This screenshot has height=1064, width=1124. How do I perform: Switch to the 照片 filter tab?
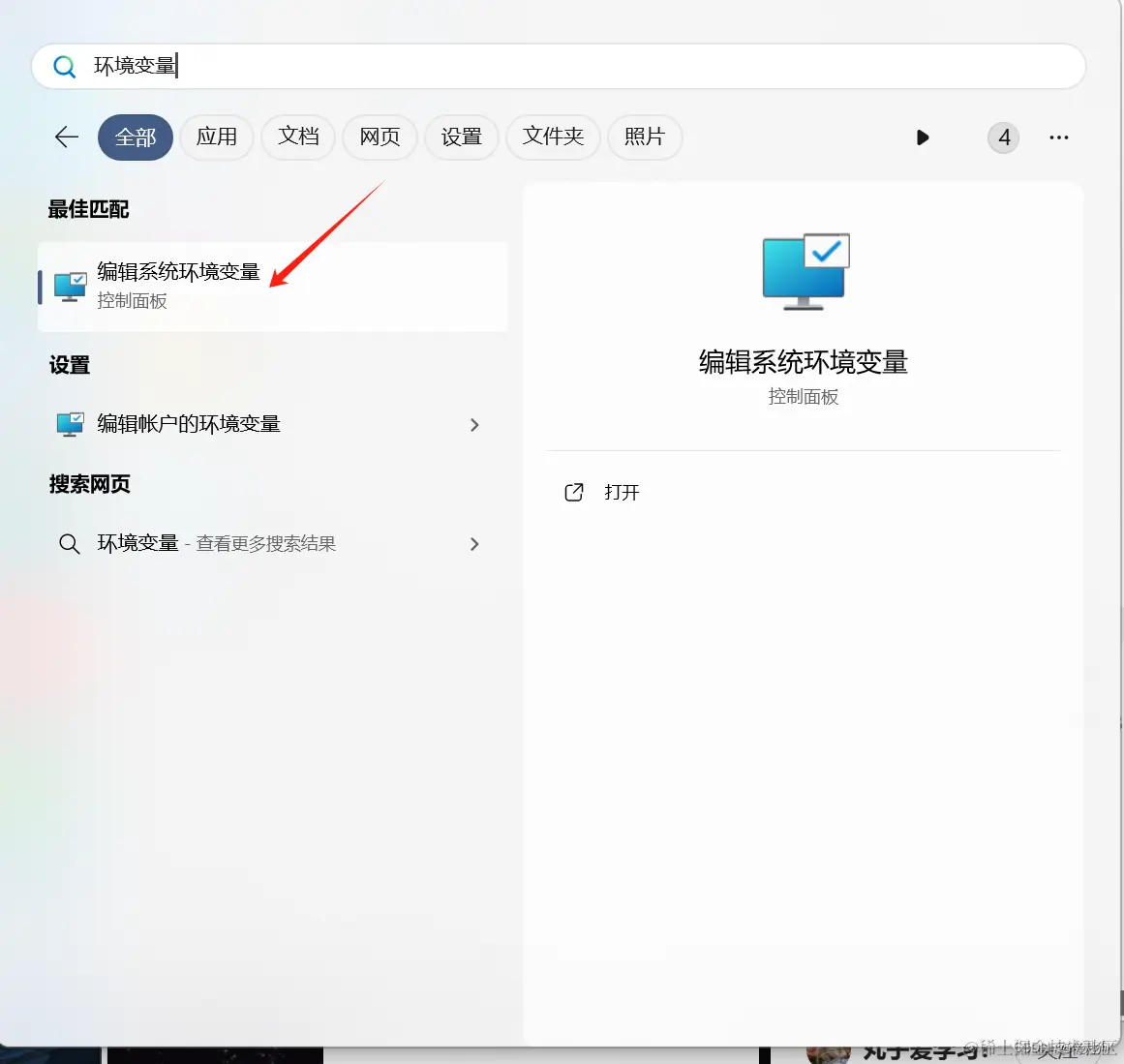[x=645, y=137]
